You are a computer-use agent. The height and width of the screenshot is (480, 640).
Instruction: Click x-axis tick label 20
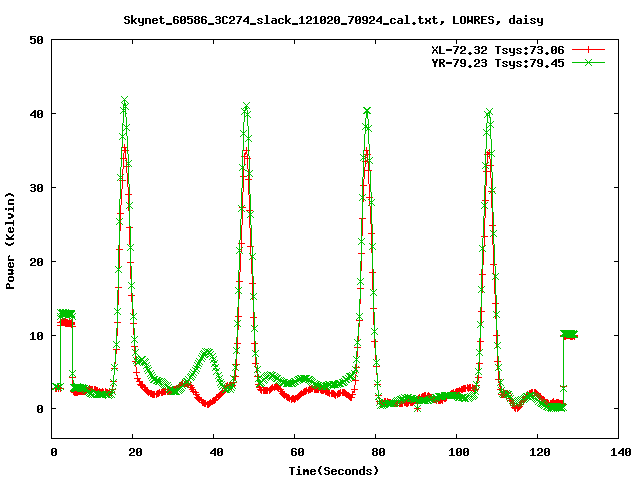click(x=135, y=452)
